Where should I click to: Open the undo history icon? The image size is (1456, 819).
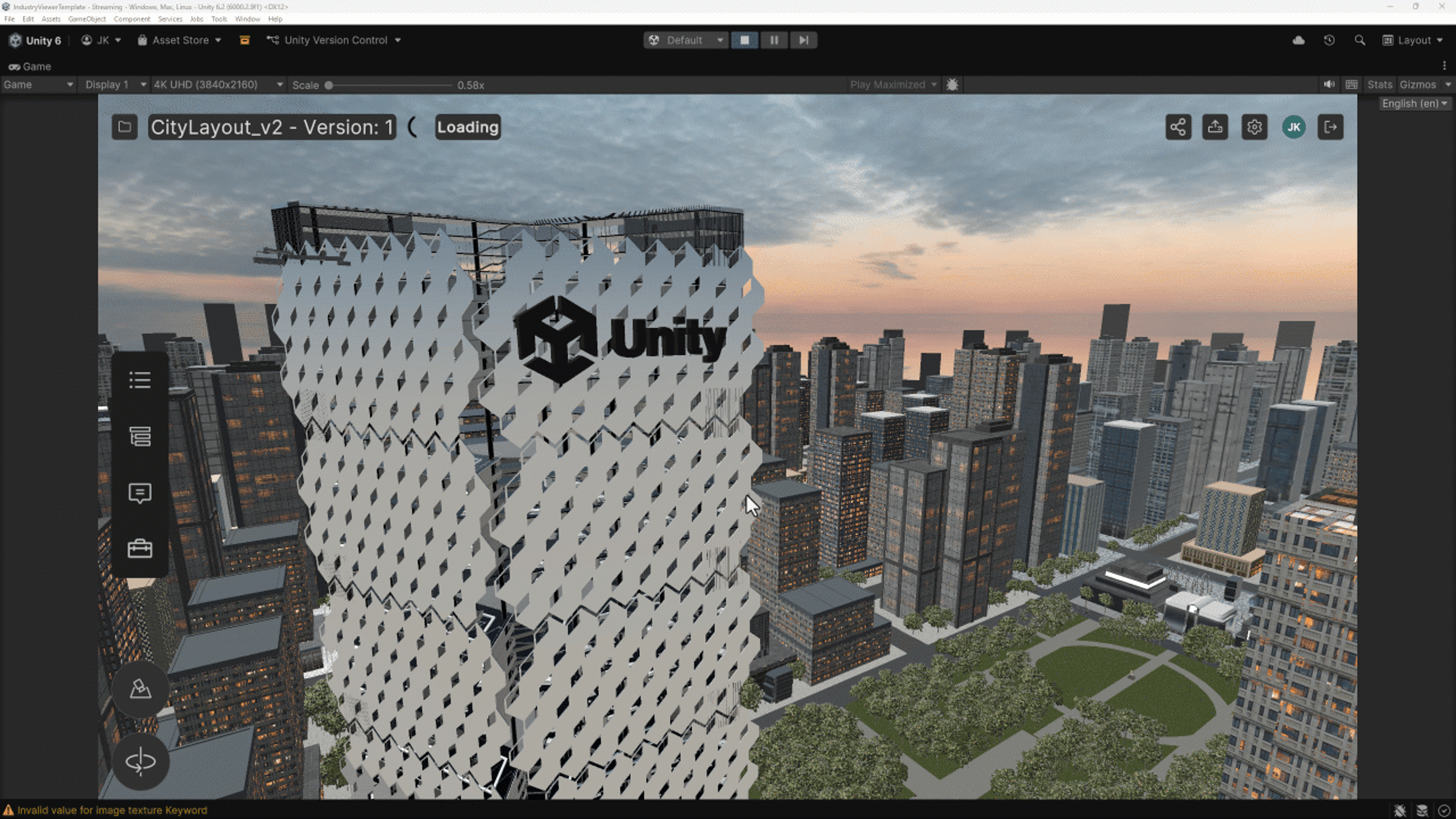coord(1329,40)
